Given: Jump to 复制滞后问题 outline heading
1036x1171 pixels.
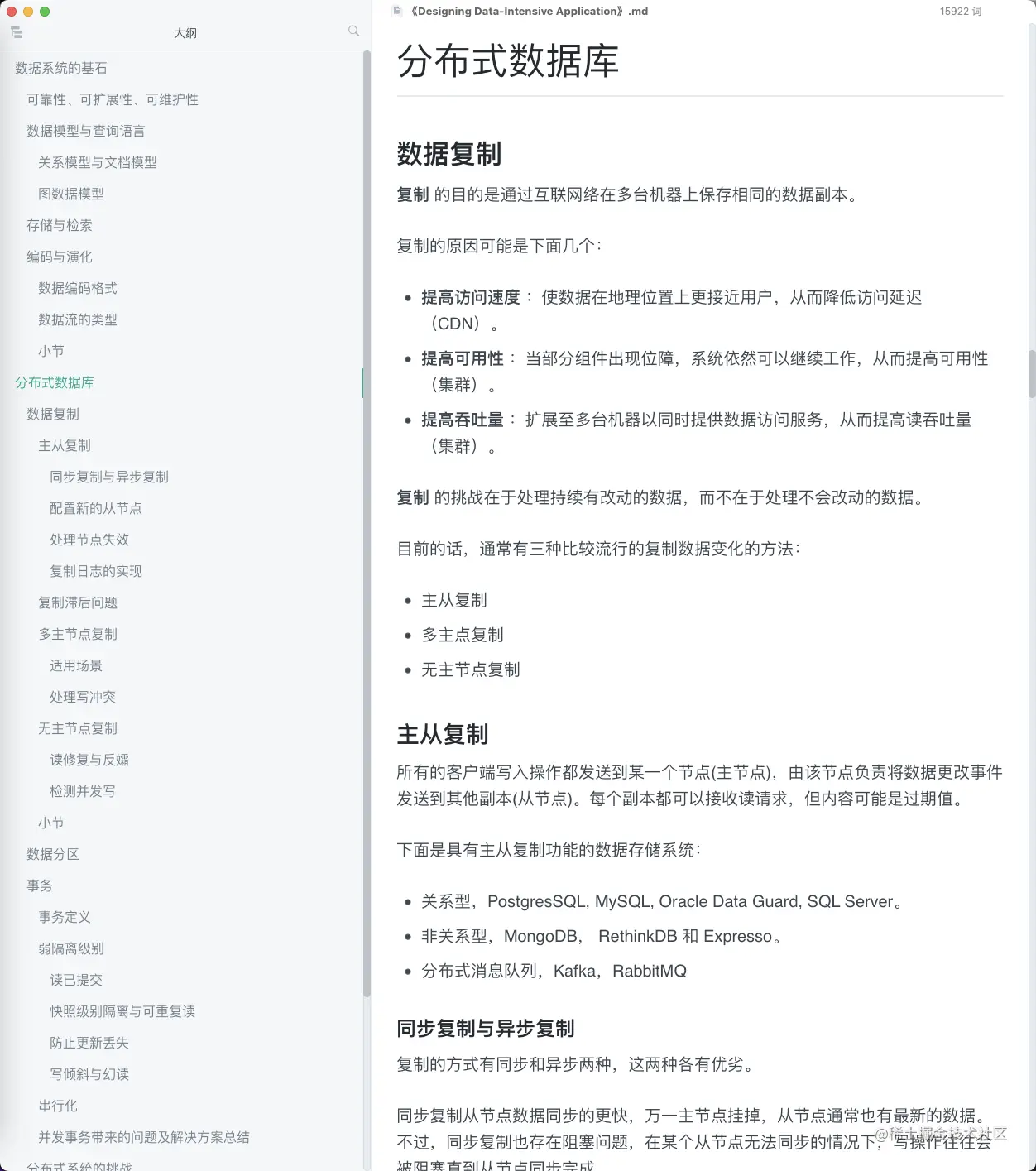Looking at the screenshot, I should click(78, 602).
